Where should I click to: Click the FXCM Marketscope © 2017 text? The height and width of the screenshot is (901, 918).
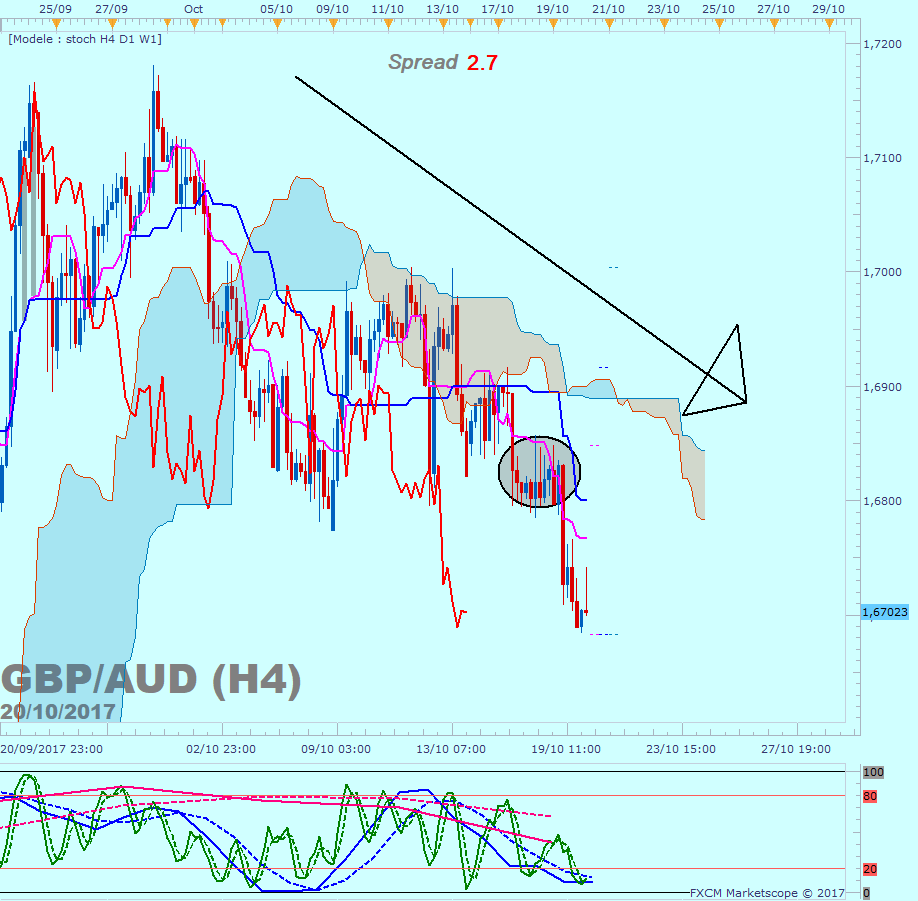tap(767, 892)
